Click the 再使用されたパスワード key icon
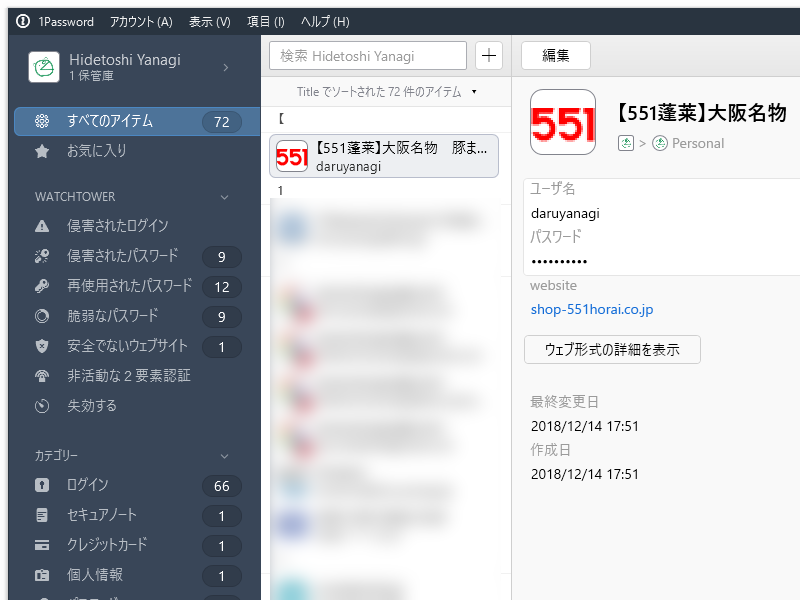The image size is (800, 600). pos(42,286)
